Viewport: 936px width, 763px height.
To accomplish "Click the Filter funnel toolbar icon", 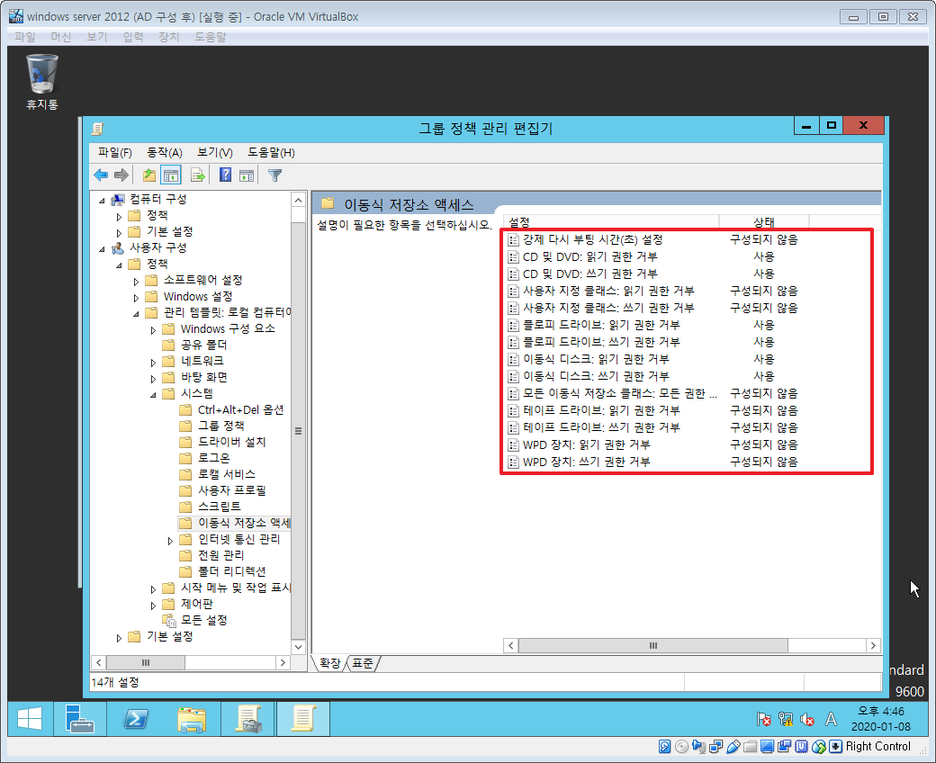I will [275, 176].
